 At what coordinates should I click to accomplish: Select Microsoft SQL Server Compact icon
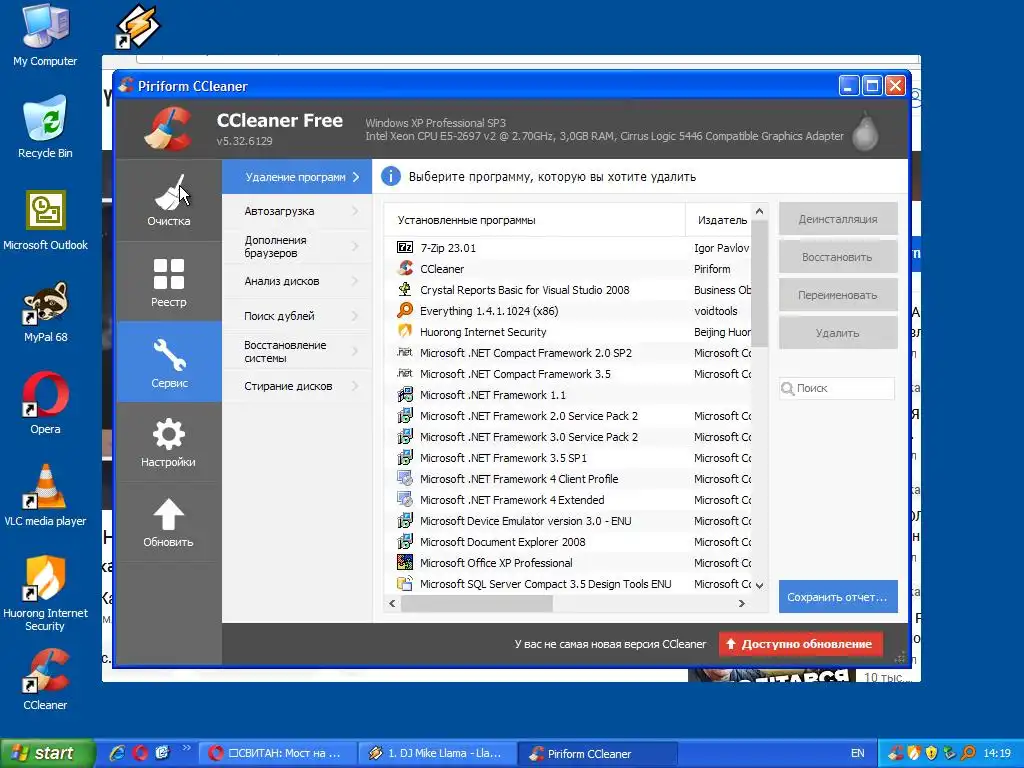(x=405, y=583)
